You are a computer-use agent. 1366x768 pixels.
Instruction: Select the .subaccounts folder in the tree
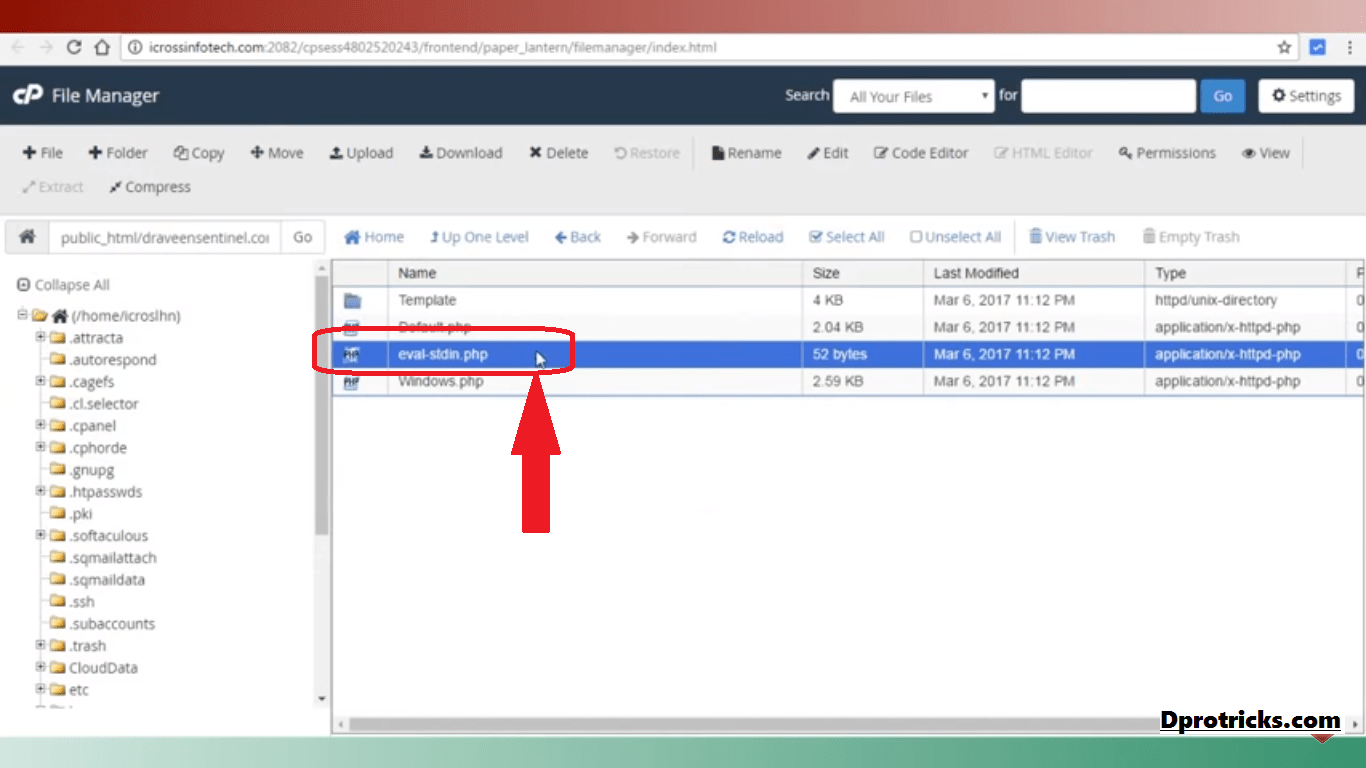point(112,623)
